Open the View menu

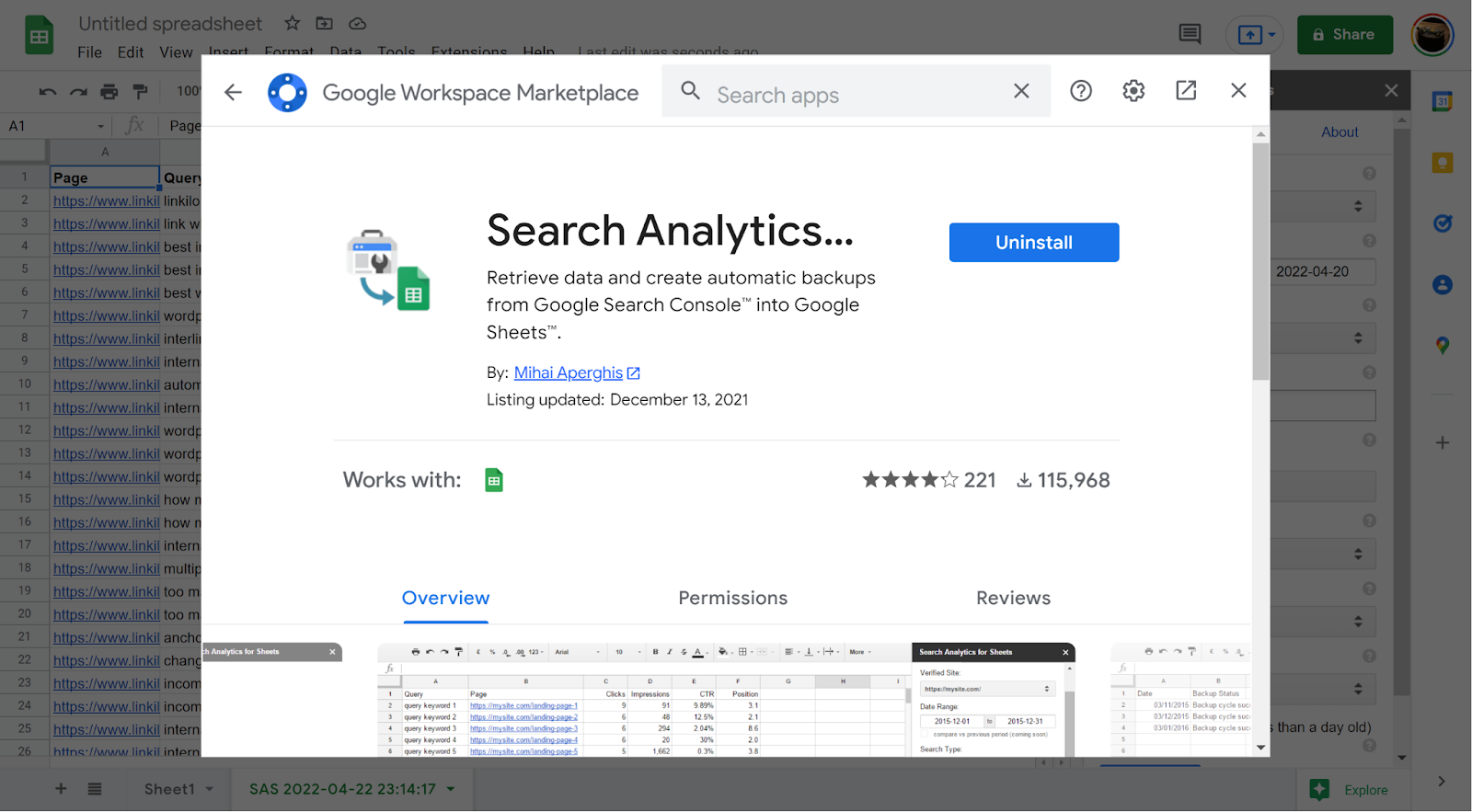pyautogui.click(x=176, y=52)
